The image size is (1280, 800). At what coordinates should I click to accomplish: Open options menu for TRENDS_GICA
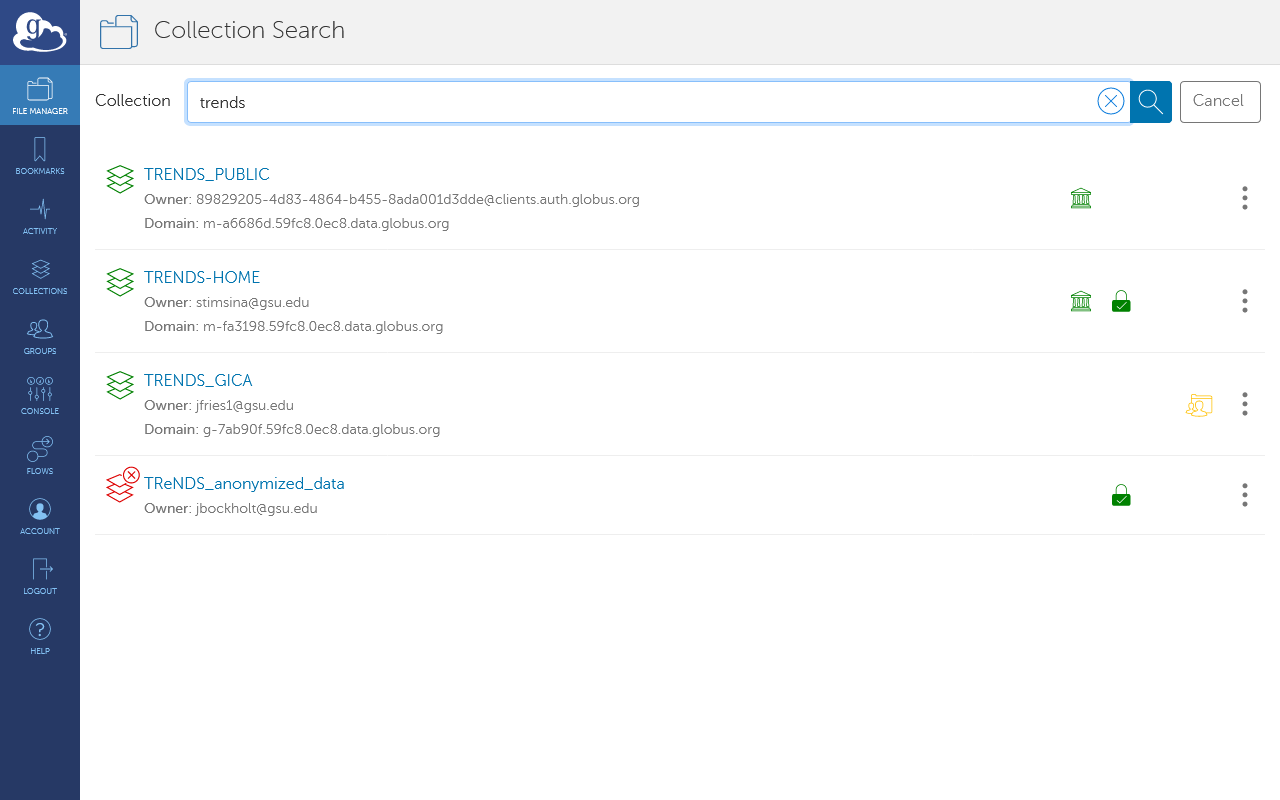click(1245, 404)
